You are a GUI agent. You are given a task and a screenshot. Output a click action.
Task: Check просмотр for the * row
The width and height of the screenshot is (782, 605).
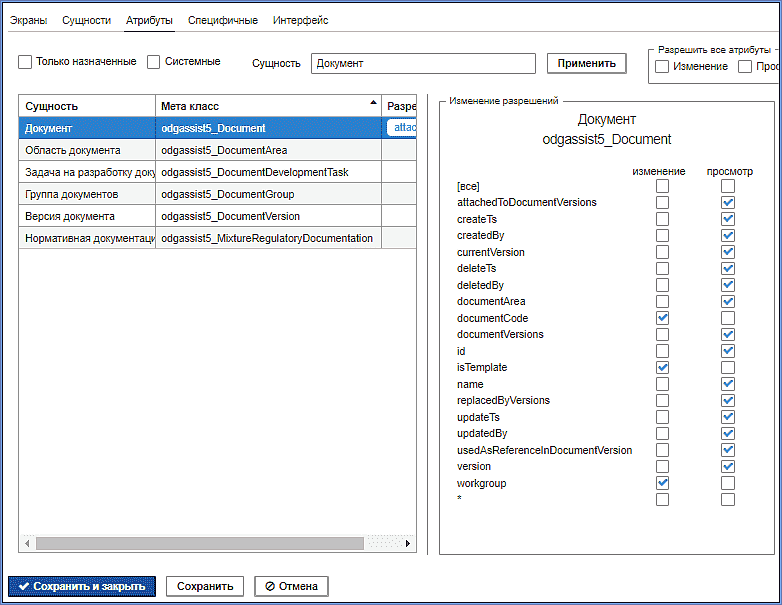728,499
